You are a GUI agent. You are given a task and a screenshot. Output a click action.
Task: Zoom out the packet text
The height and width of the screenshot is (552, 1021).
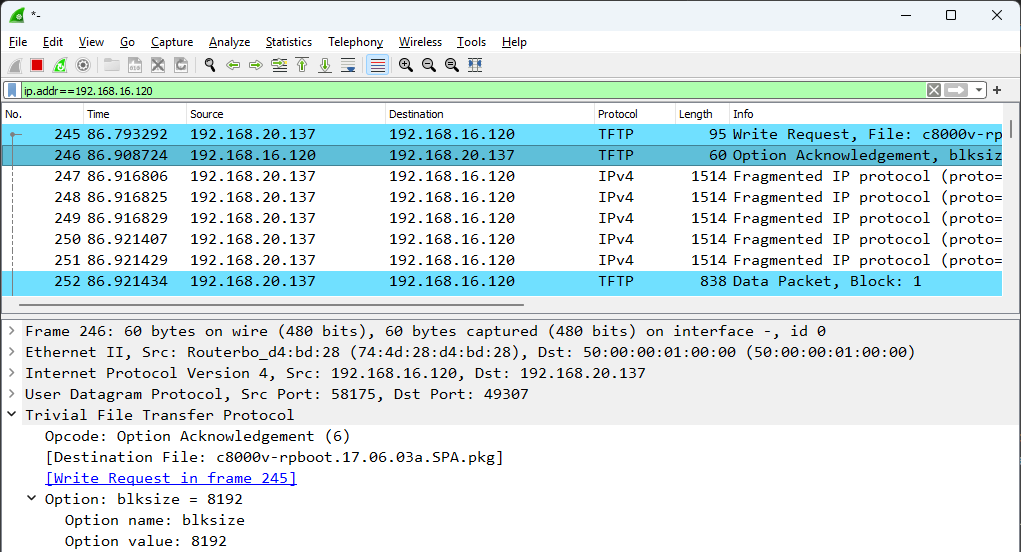pos(428,65)
